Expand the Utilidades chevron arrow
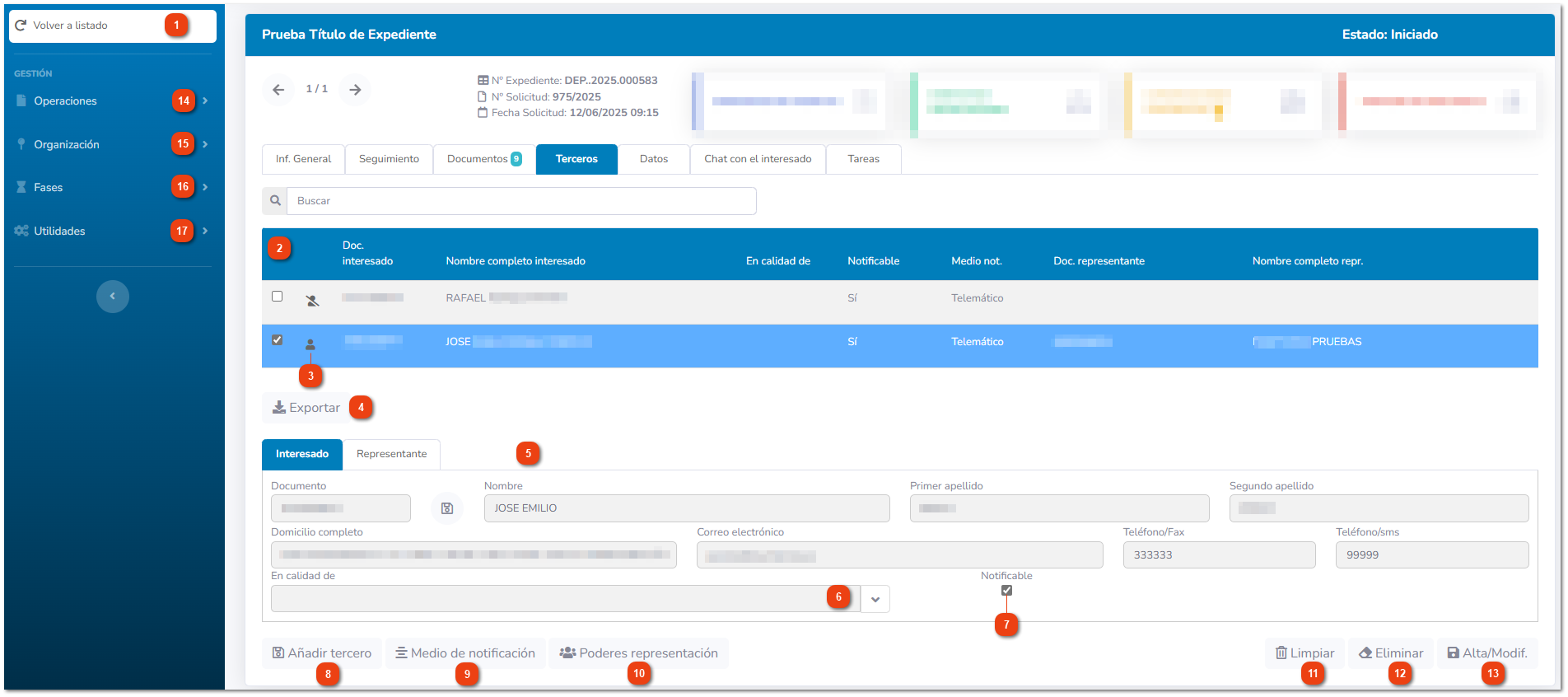The width and height of the screenshot is (1568, 697). click(x=205, y=231)
